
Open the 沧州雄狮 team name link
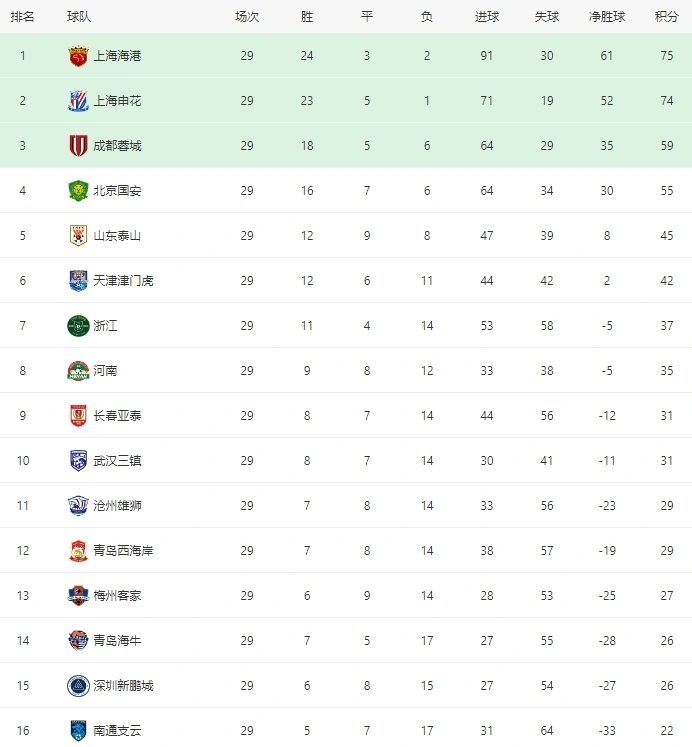pyautogui.click(x=117, y=505)
